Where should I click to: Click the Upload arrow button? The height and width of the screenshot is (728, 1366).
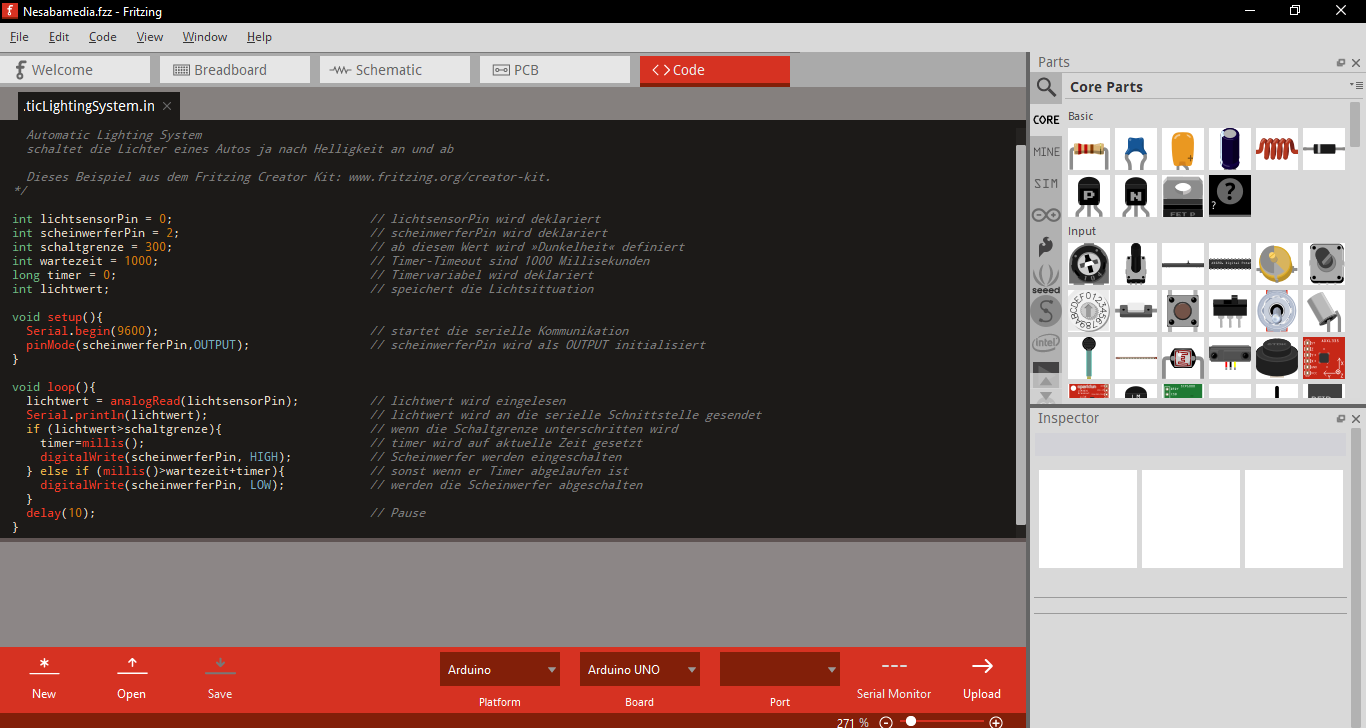pos(981,677)
